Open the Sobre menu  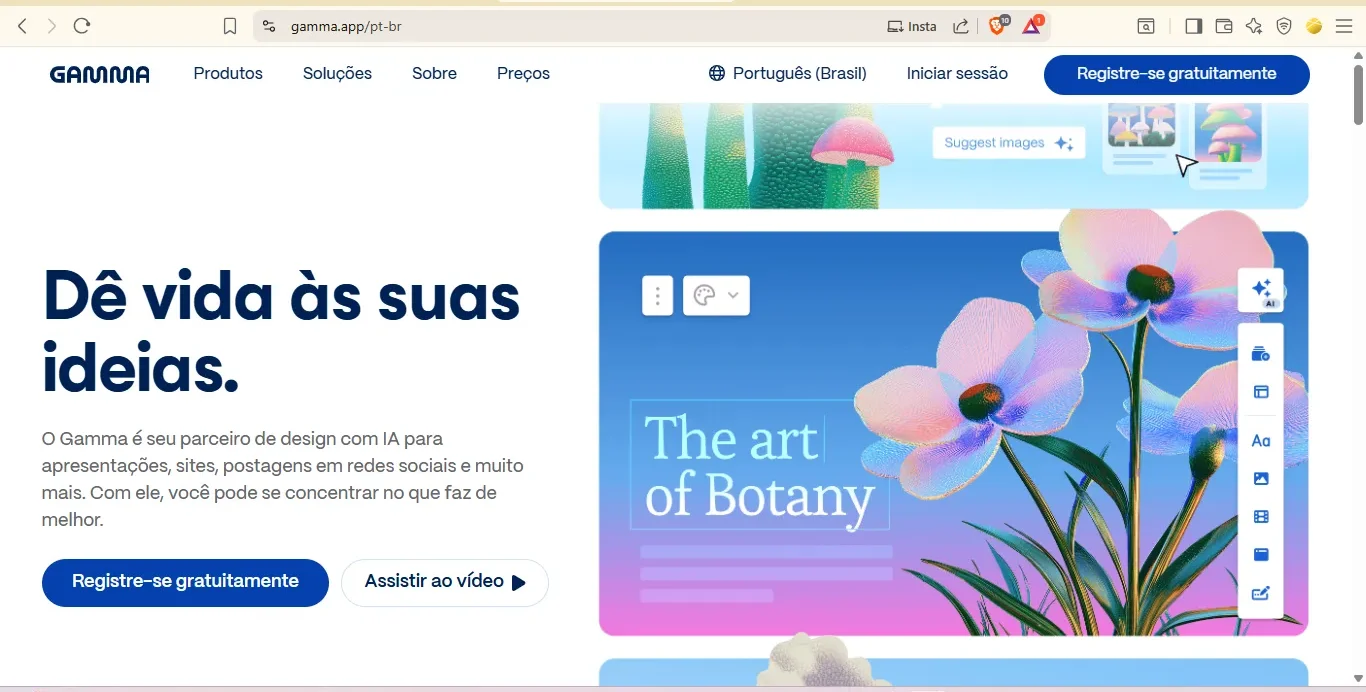[x=434, y=73]
